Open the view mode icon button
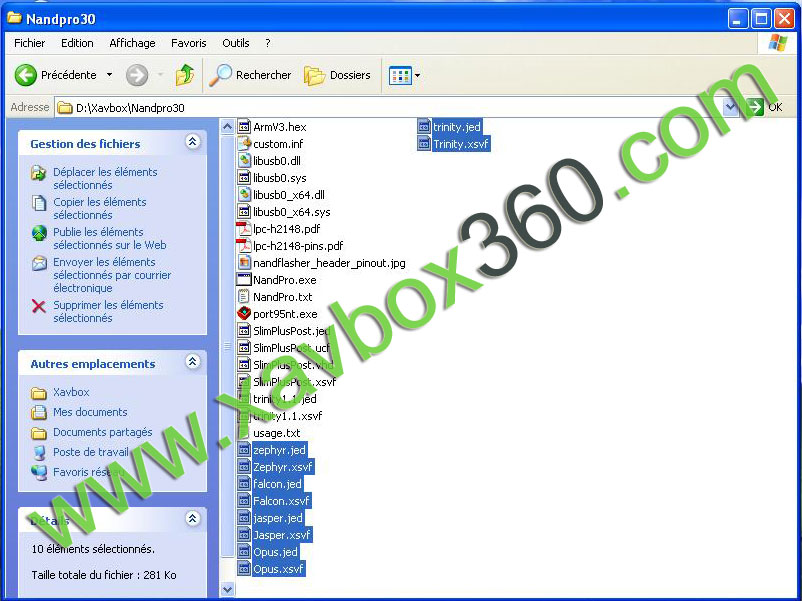Image resolution: width=802 pixels, height=601 pixels. click(x=400, y=76)
